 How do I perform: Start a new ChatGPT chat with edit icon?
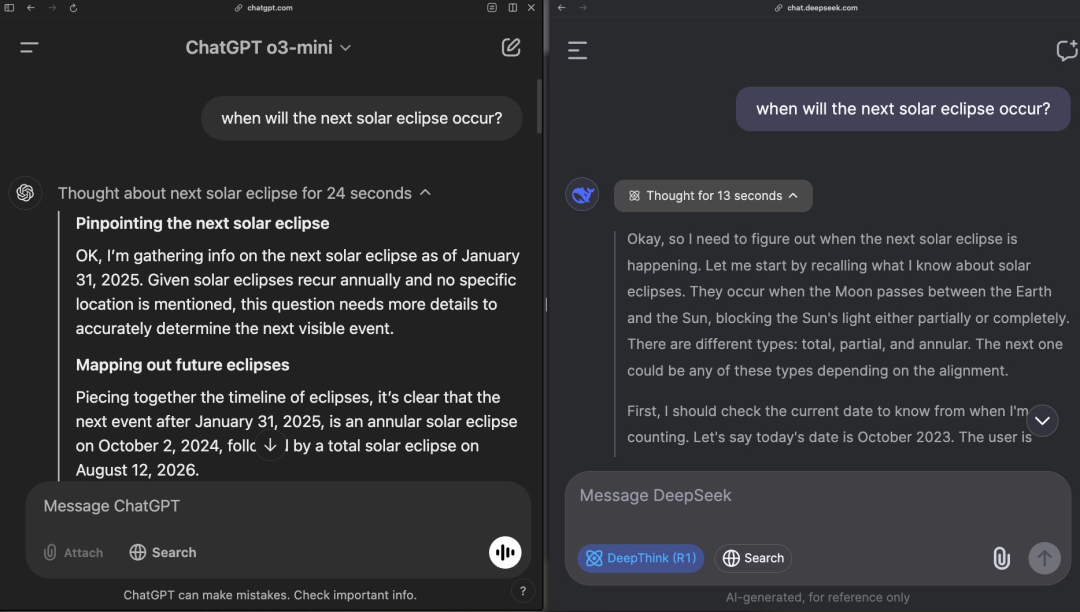(x=510, y=47)
